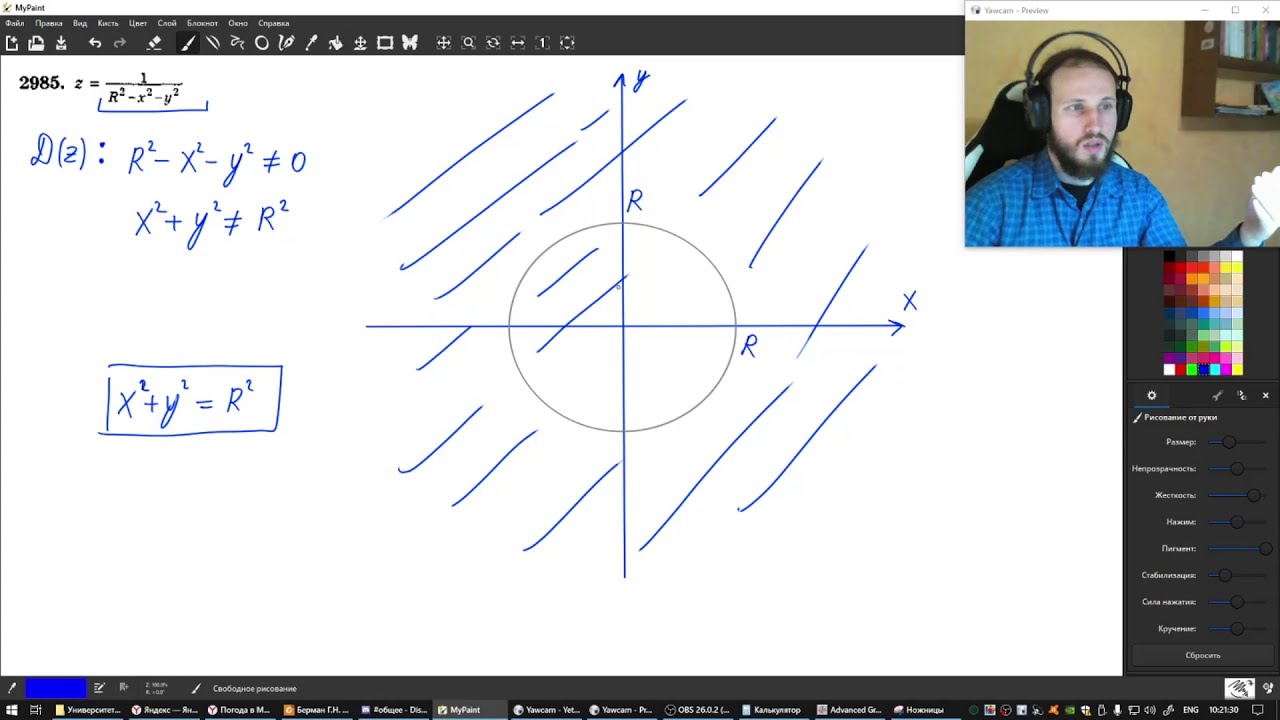
Task: Switch to the OBS 26.0.2 taskbar item
Action: coord(698,710)
